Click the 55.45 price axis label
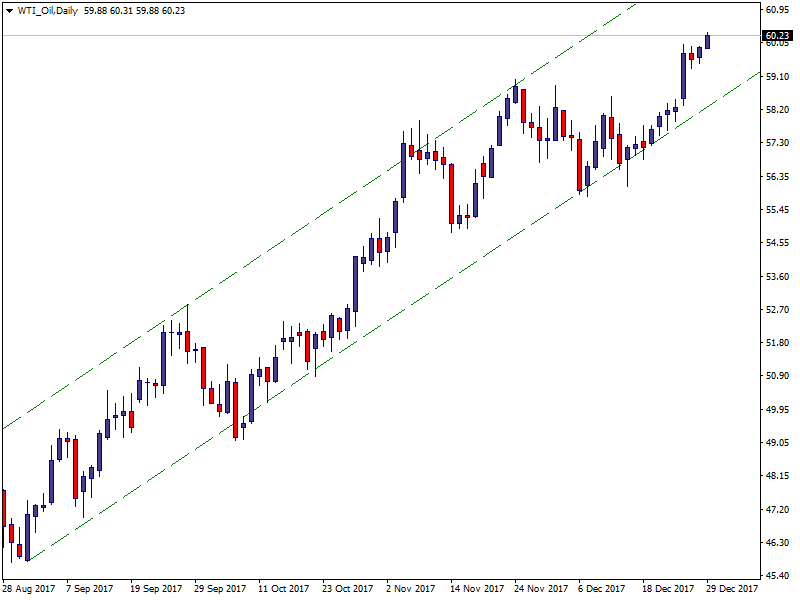This screenshot has height=600, width=800. (777, 210)
